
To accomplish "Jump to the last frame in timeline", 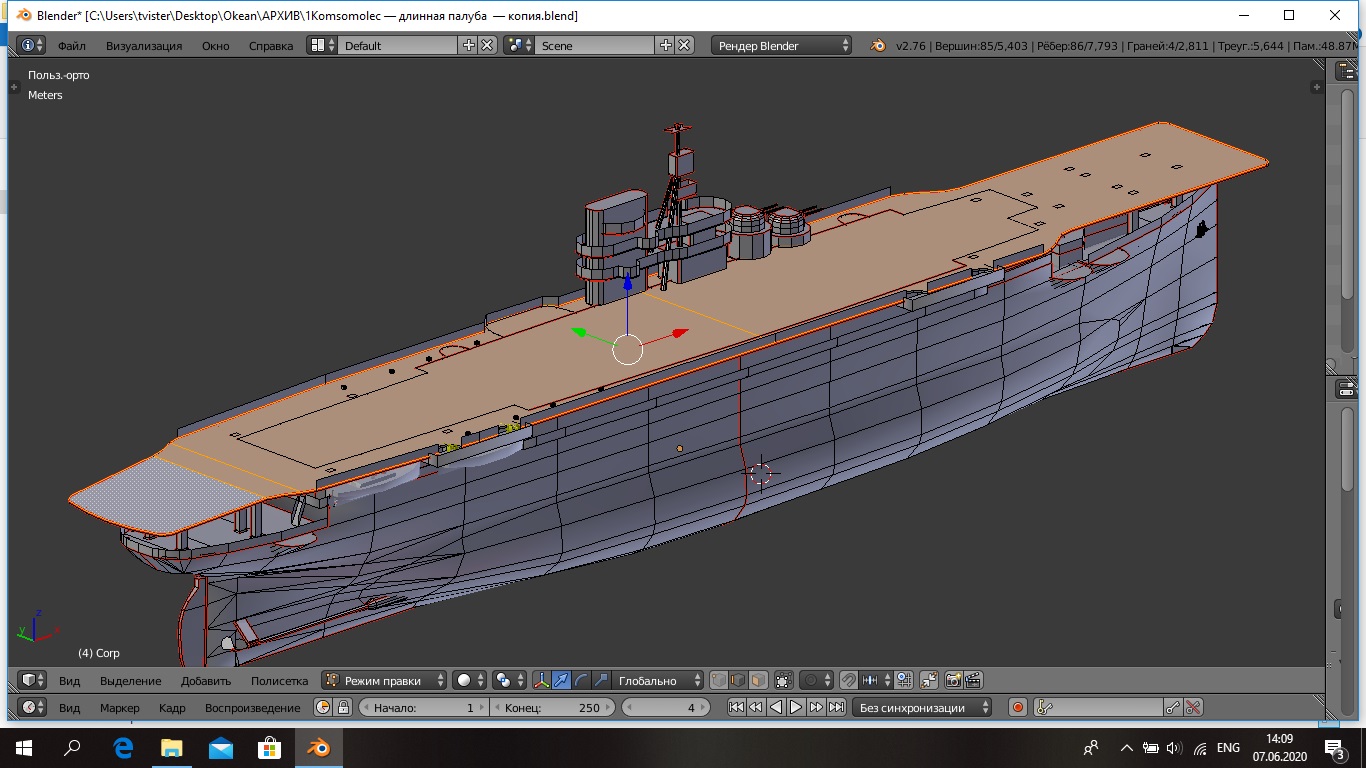I will pos(836,707).
